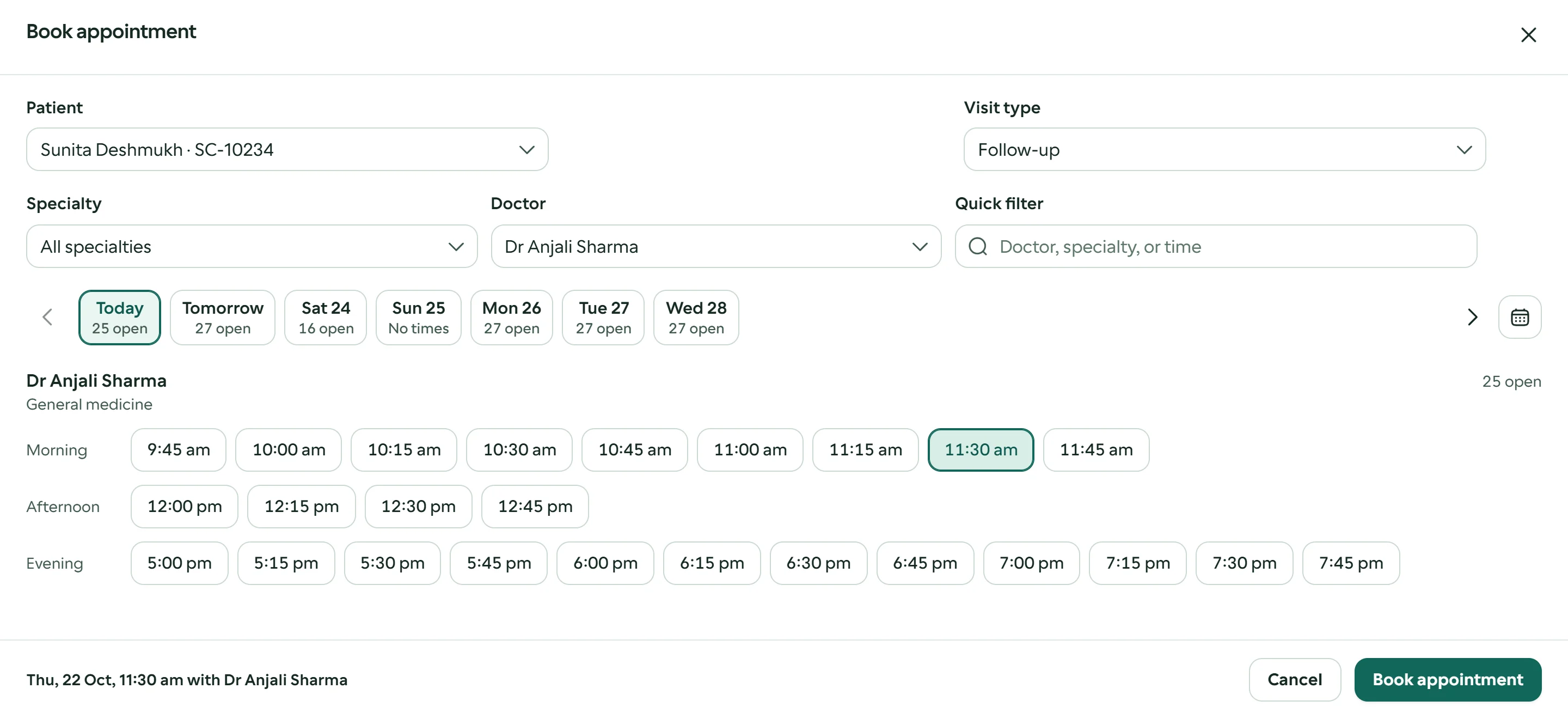Select the 7:15 pm evening slot
This screenshot has width=1568, height=719.
click(x=1138, y=563)
